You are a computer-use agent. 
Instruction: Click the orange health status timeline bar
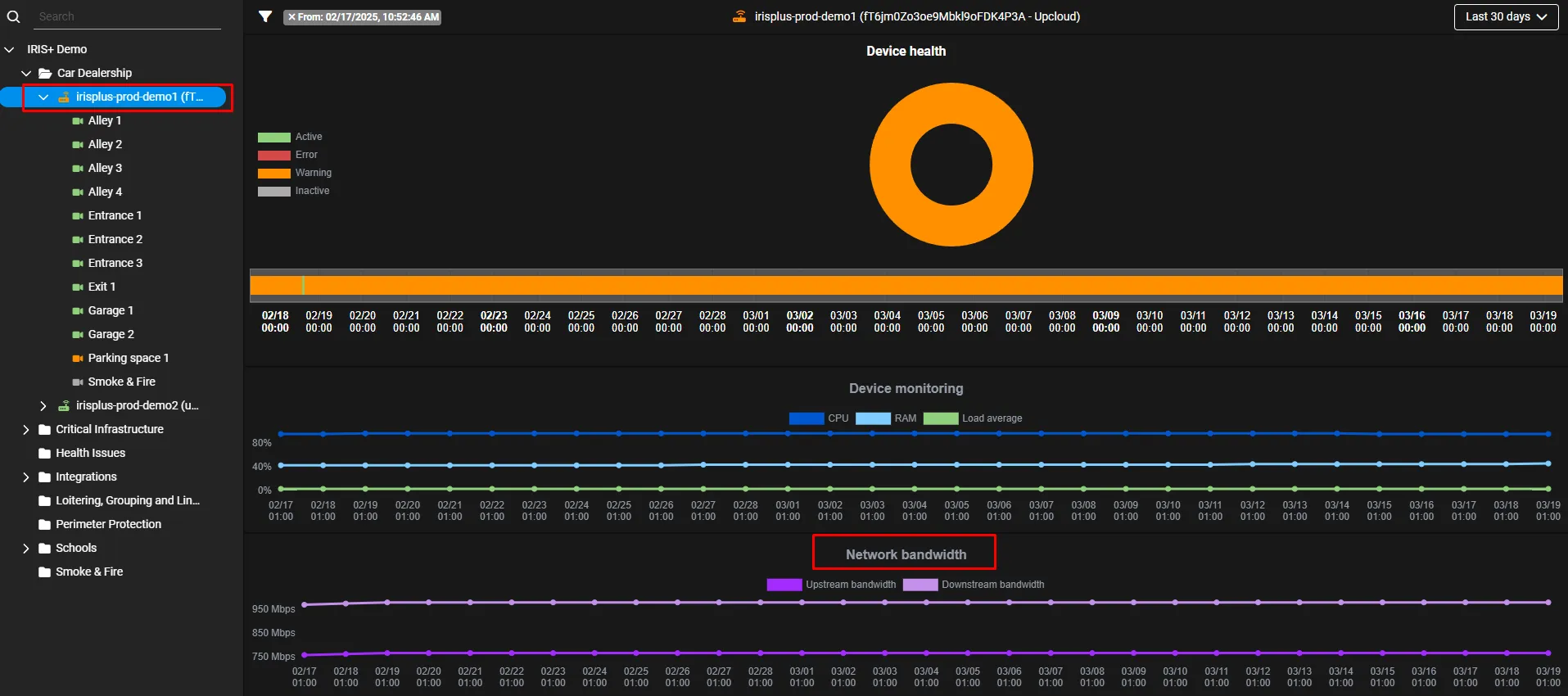906,285
